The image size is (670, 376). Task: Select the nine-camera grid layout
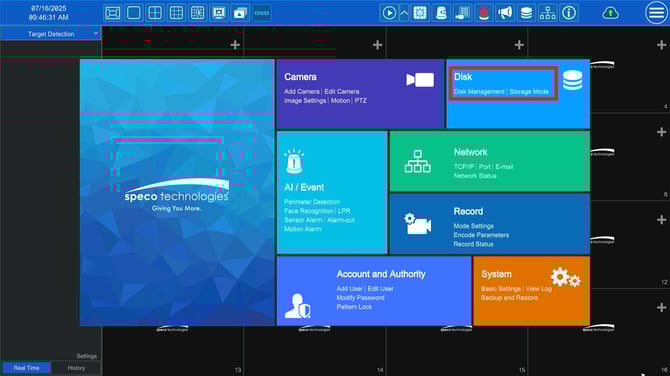point(176,13)
